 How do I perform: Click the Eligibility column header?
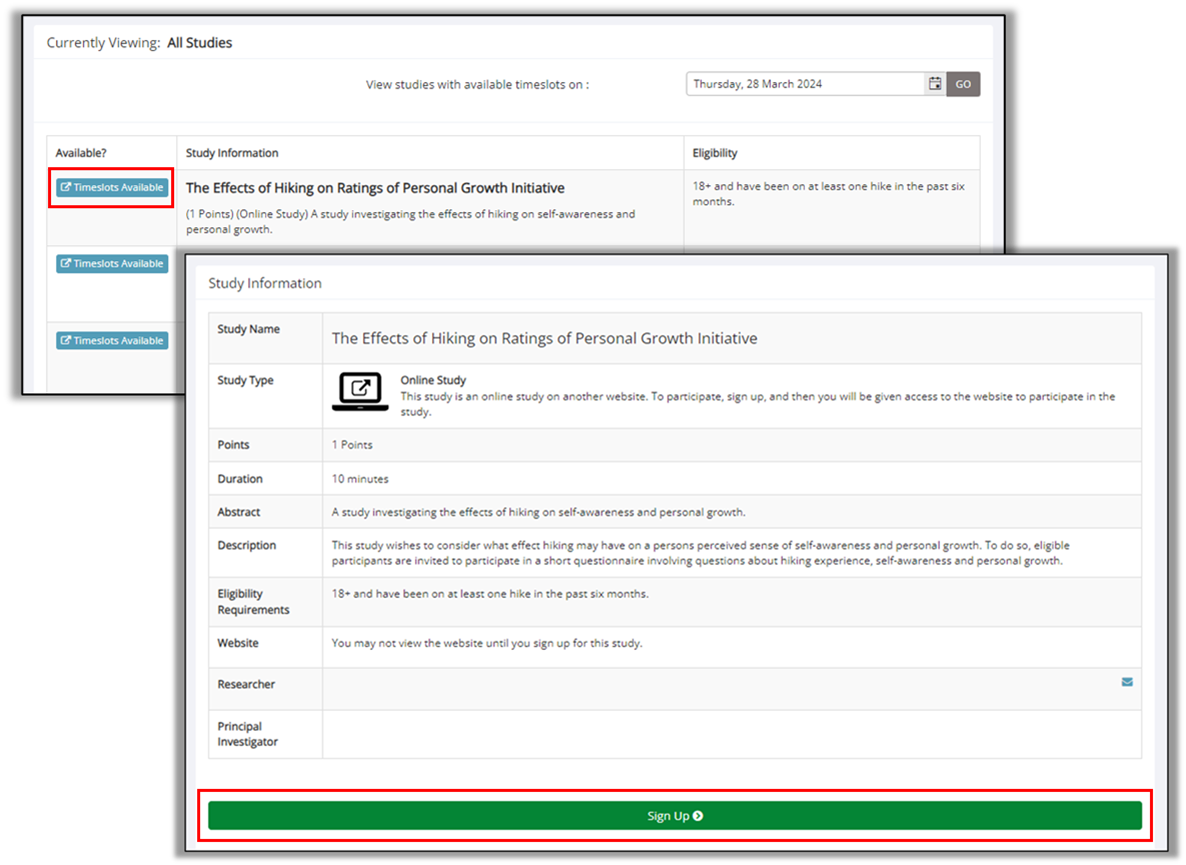click(x=715, y=153)
